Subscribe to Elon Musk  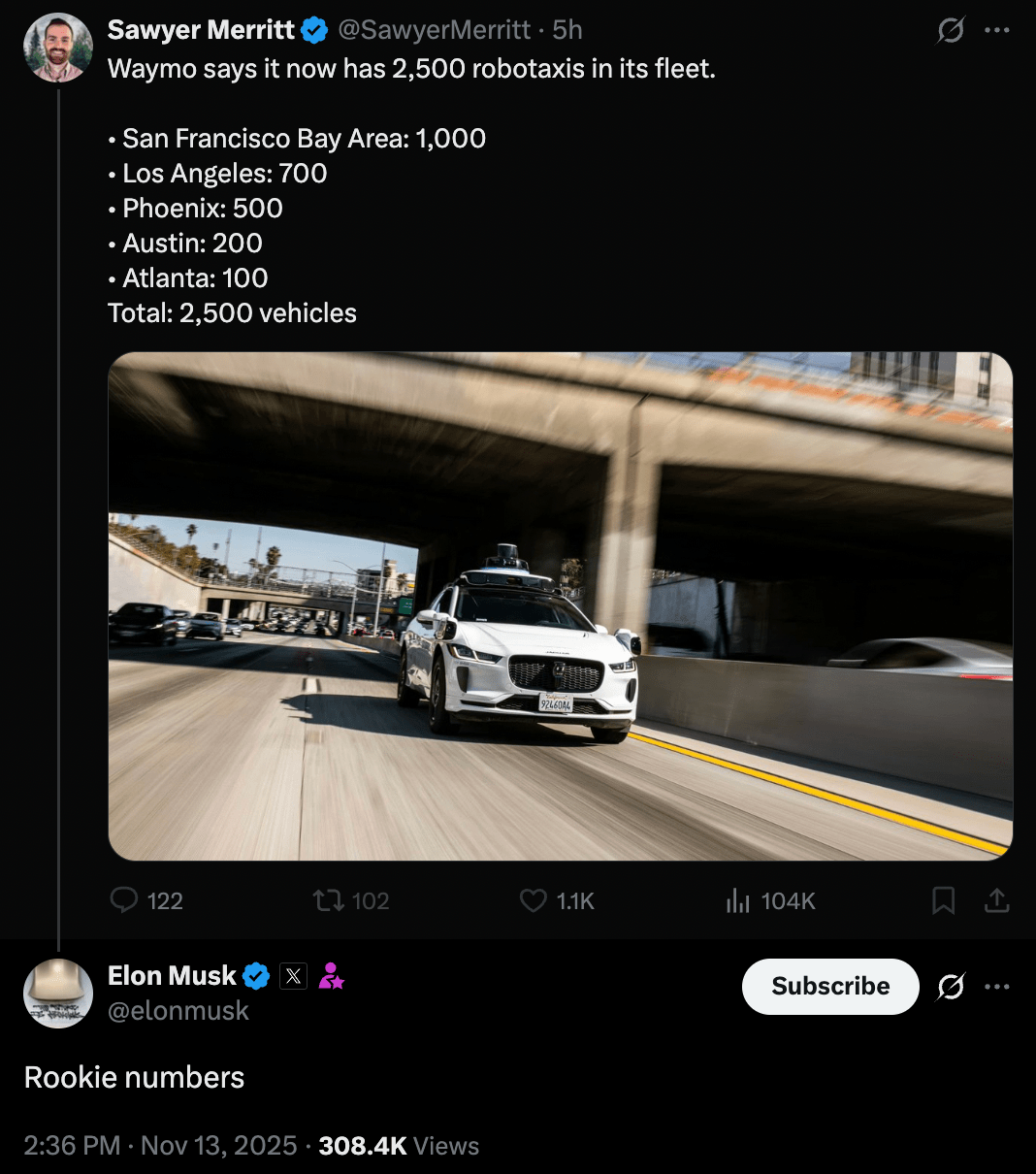[x=829, y=986]
